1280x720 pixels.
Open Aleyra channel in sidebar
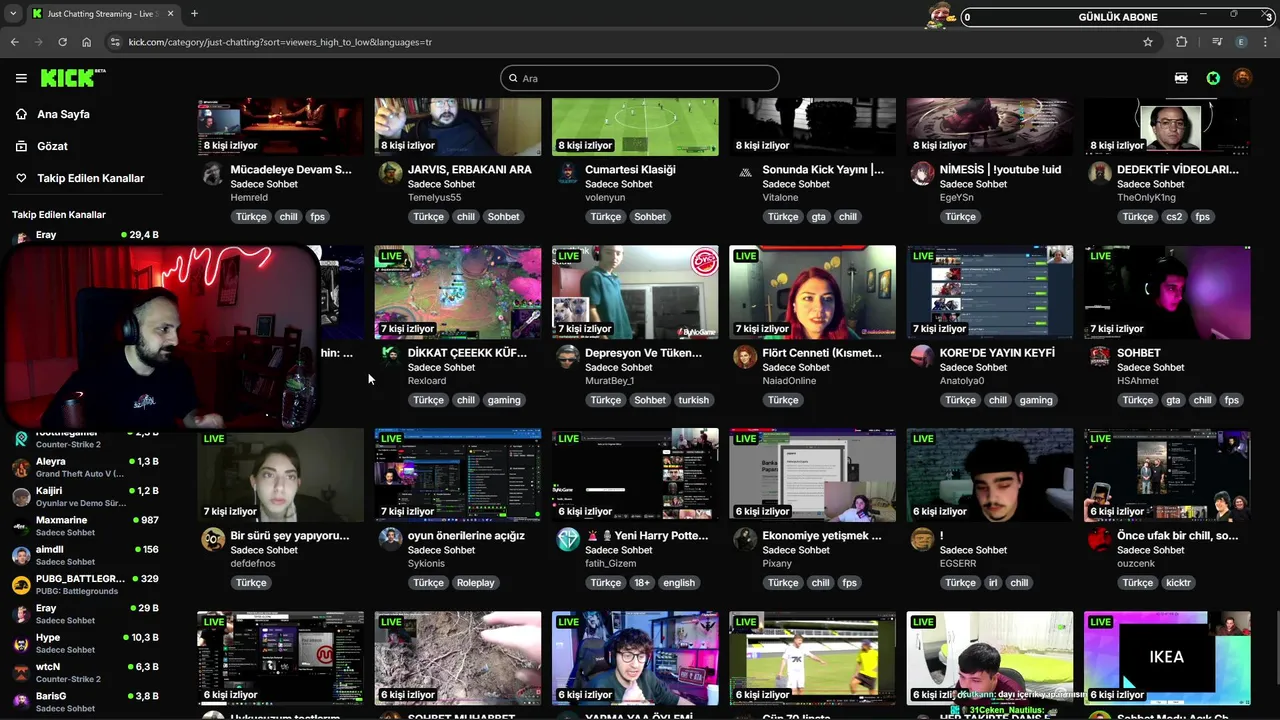(x=85, y=467)
